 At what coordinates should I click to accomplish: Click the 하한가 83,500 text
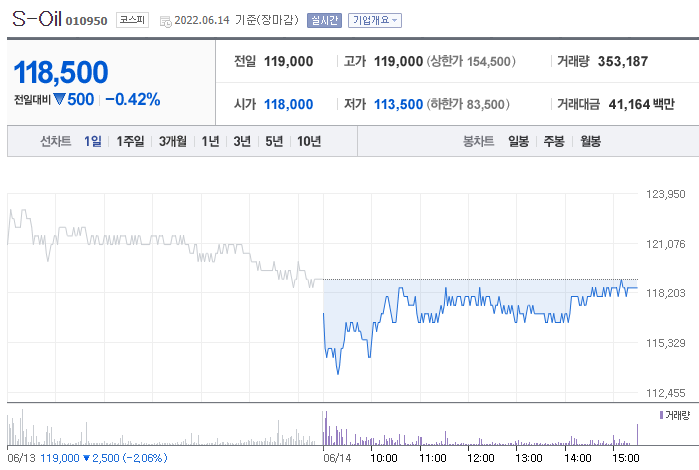[468, 104]
